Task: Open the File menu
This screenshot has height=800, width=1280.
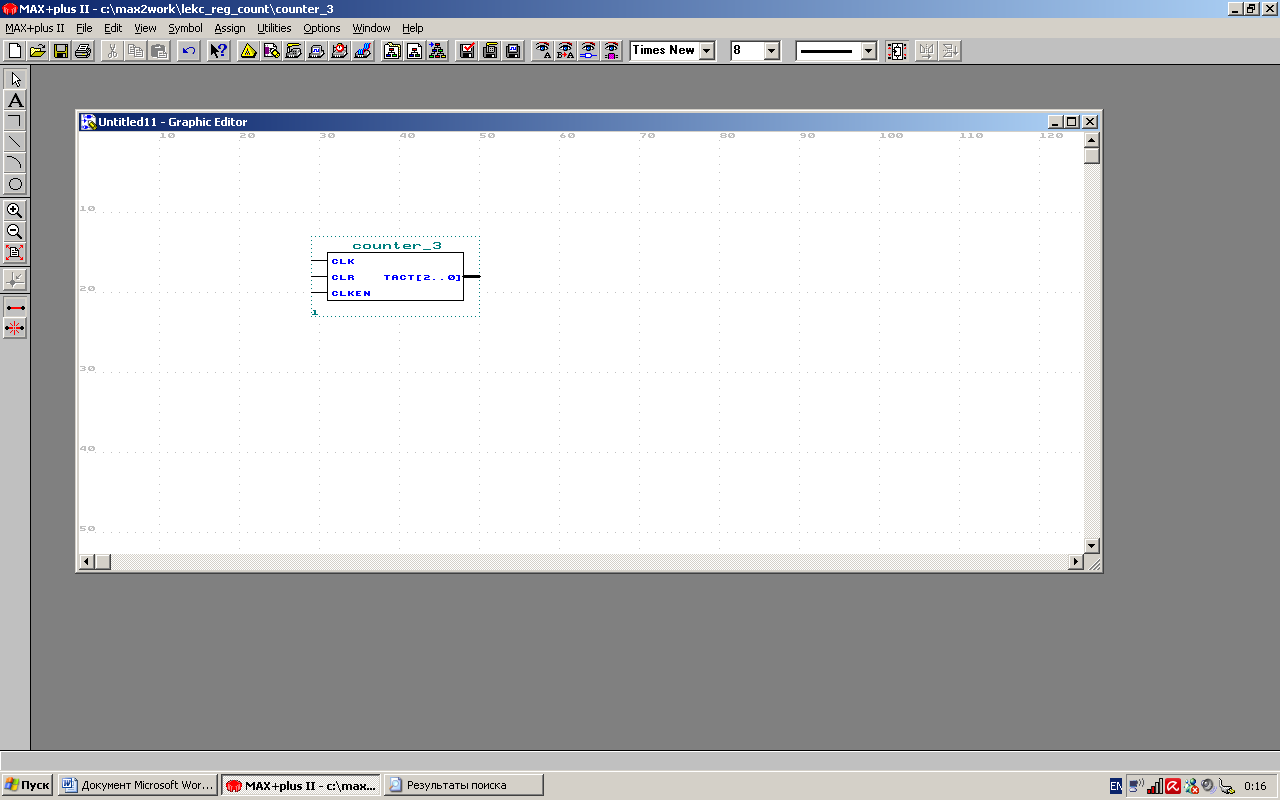Action: coord(84,28)
